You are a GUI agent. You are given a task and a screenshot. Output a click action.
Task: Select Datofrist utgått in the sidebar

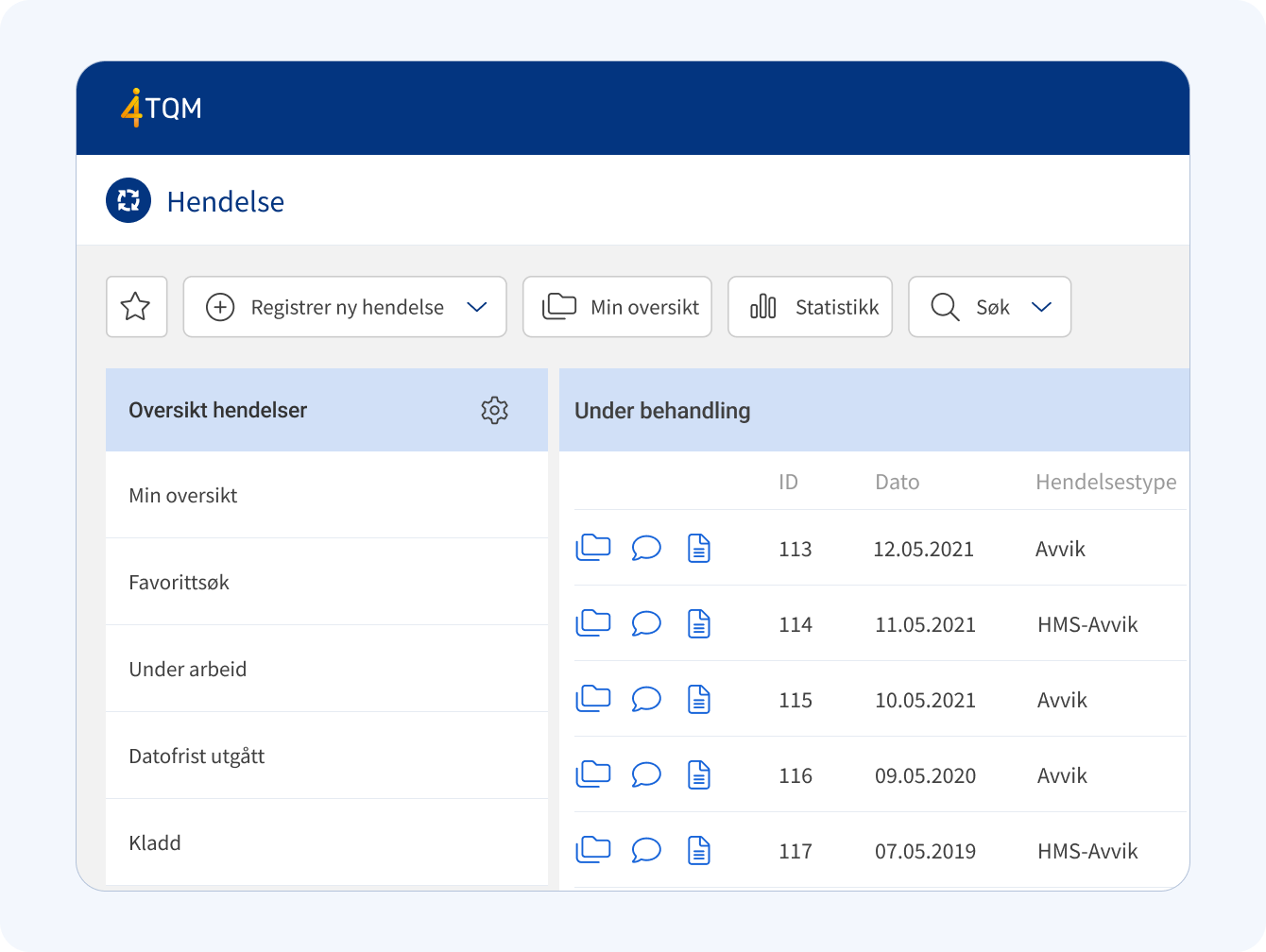coord(327,756)
